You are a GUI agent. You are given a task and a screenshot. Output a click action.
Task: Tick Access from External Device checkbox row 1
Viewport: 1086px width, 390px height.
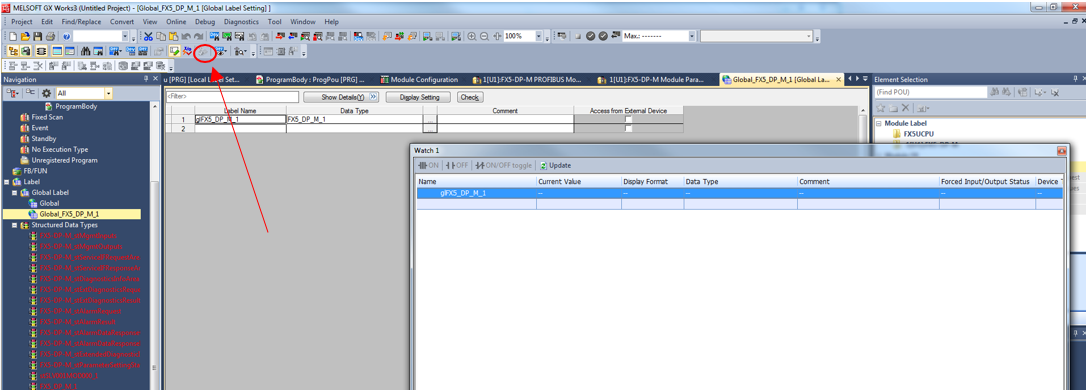[x=628, y=120]
